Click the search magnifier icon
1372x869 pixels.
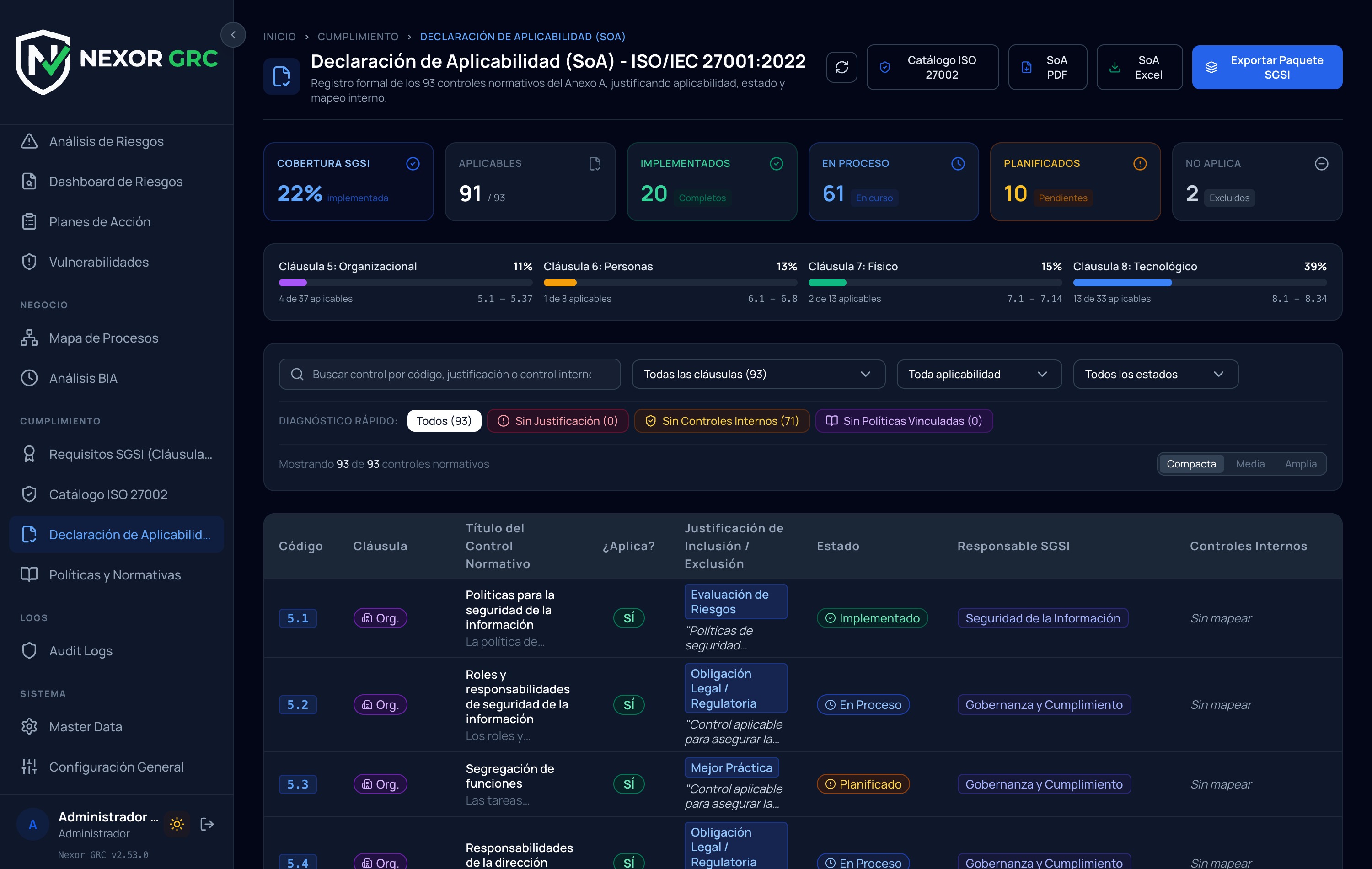297,375
